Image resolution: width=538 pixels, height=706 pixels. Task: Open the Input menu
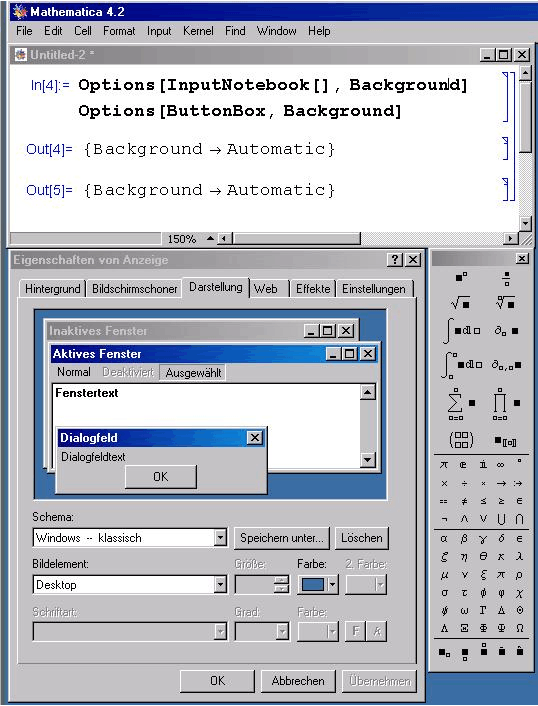coord(159,31)
